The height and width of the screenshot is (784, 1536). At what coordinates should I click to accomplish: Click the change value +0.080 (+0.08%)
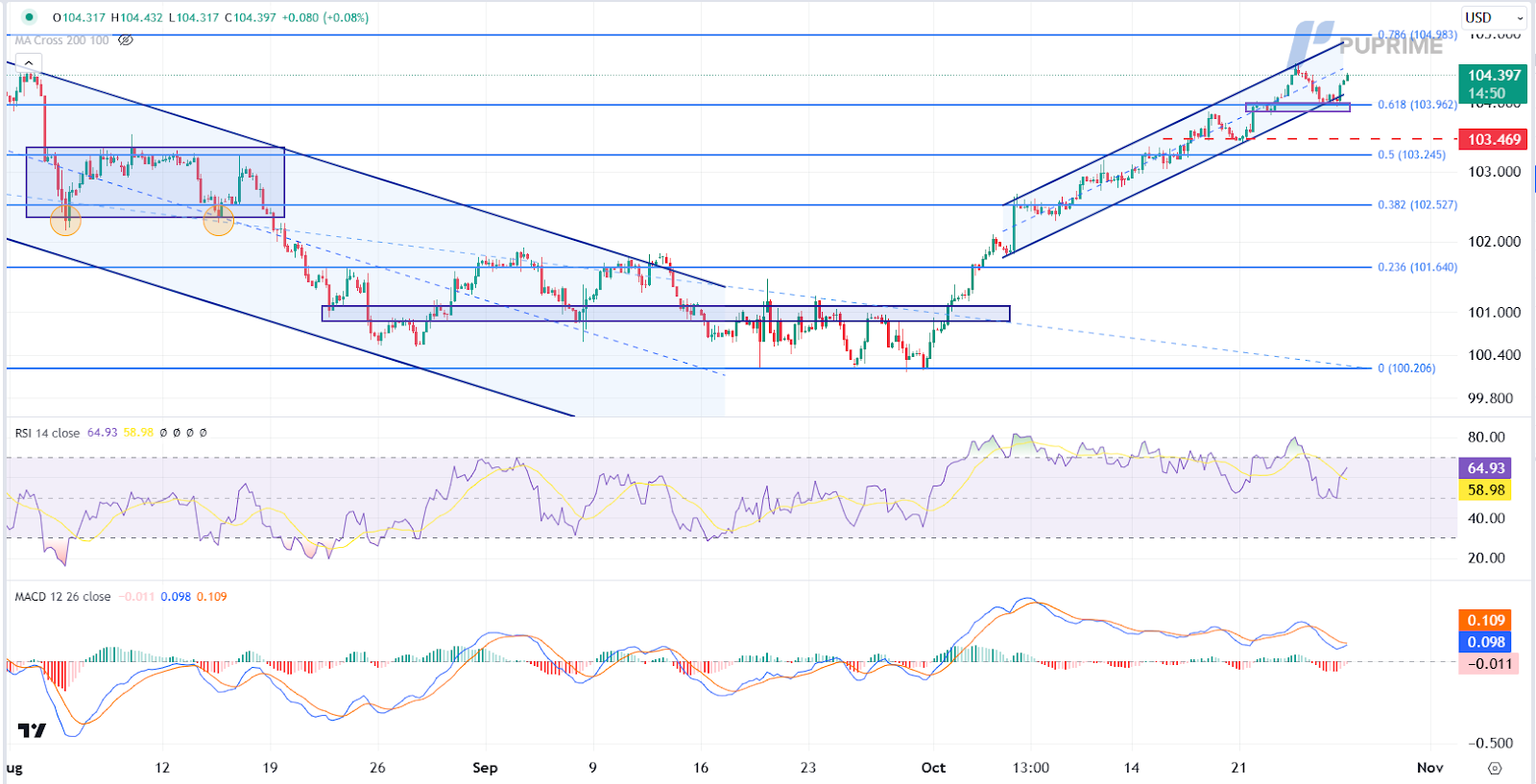[x=325, y=17]
